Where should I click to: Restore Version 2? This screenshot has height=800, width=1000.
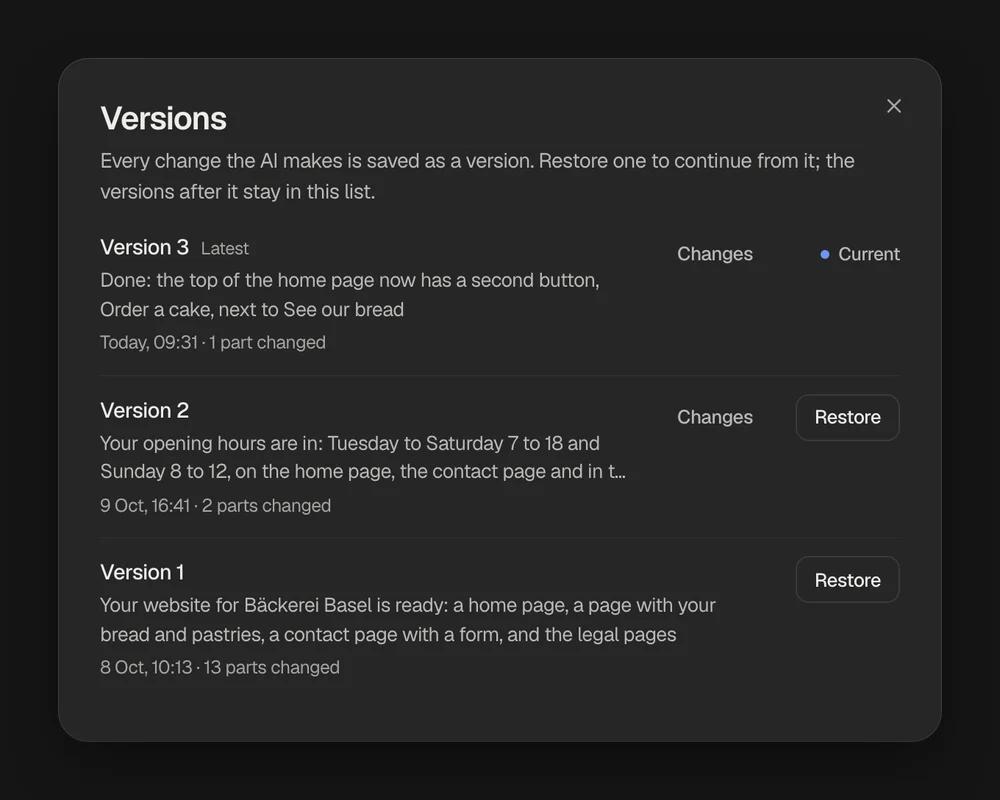click(x=847, y=417)
